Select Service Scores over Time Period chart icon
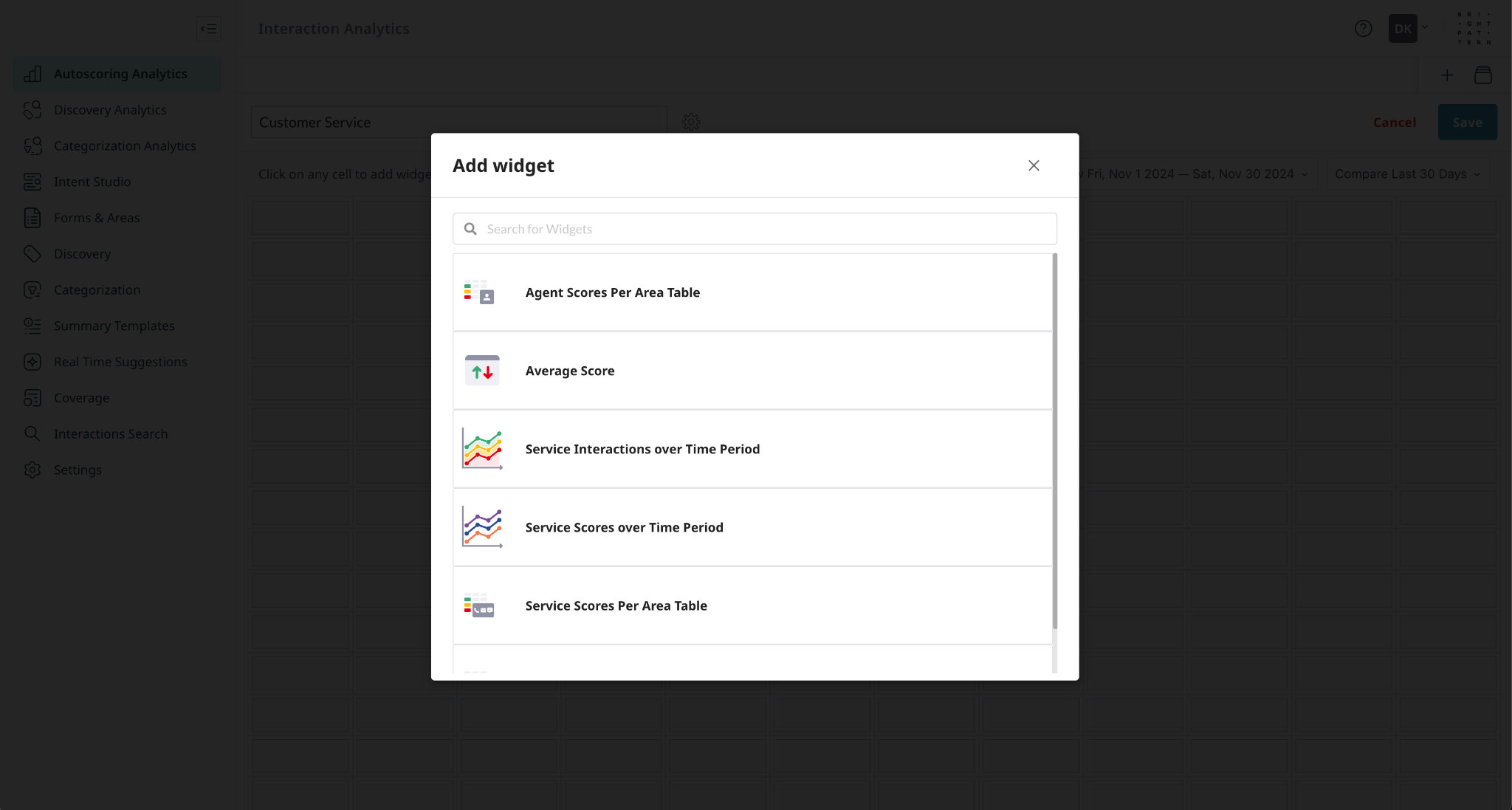Image resolution: width=1512 pixels, height=810 pixels. [482, 527]
